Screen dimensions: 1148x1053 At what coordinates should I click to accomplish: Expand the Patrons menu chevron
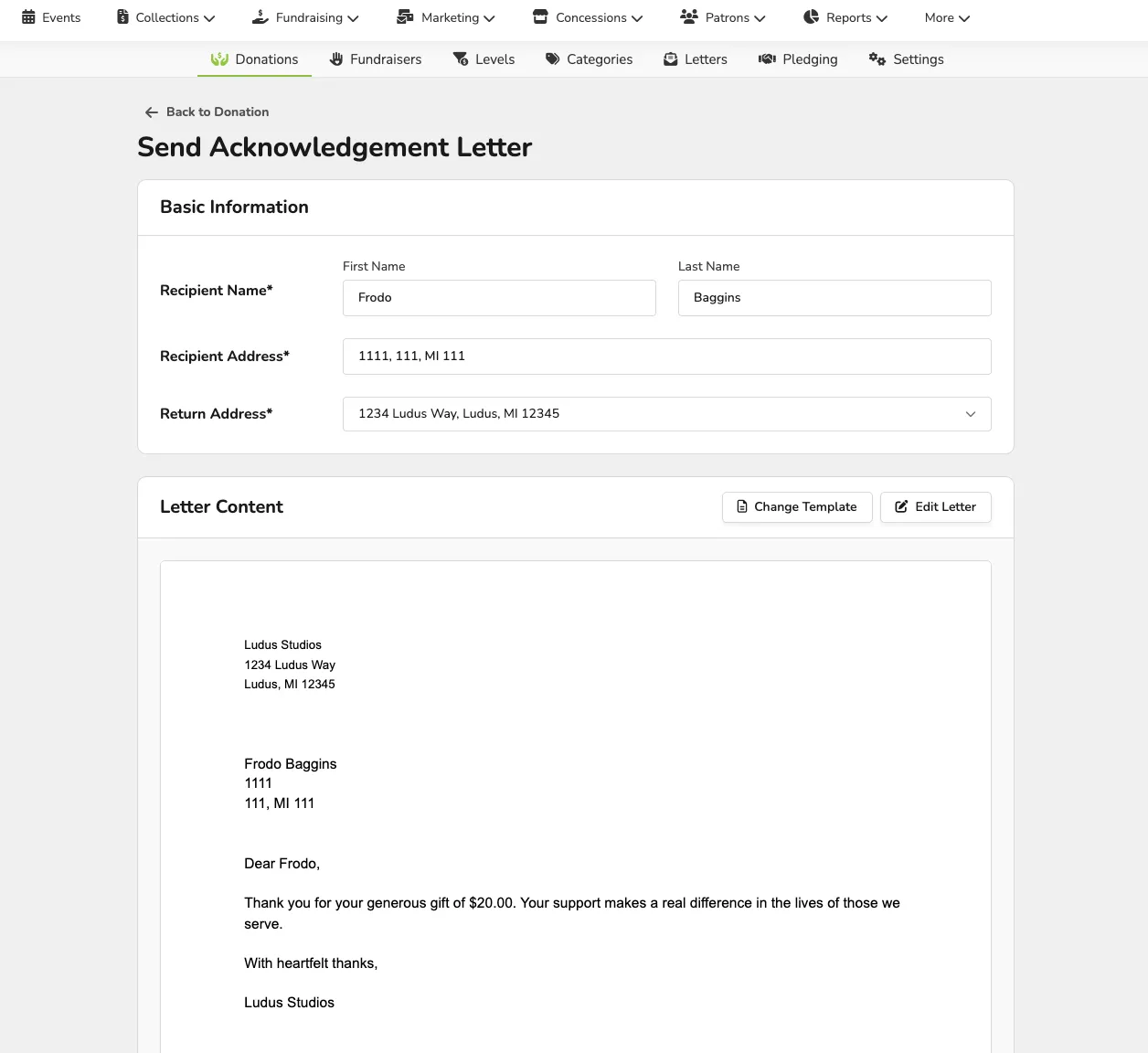point(760,18)
